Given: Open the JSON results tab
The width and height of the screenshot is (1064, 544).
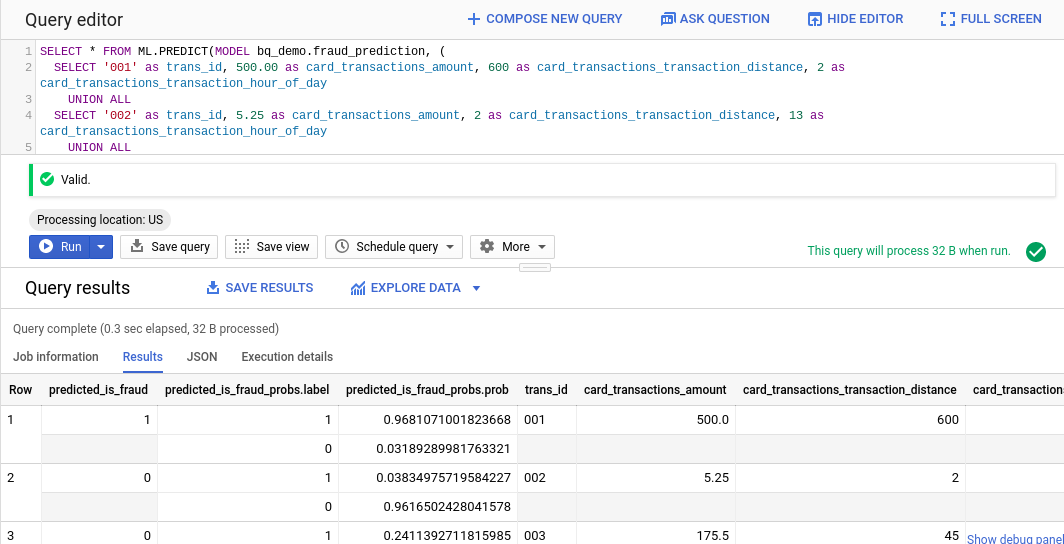Looking at the screenshot, I should click(202, 357).
